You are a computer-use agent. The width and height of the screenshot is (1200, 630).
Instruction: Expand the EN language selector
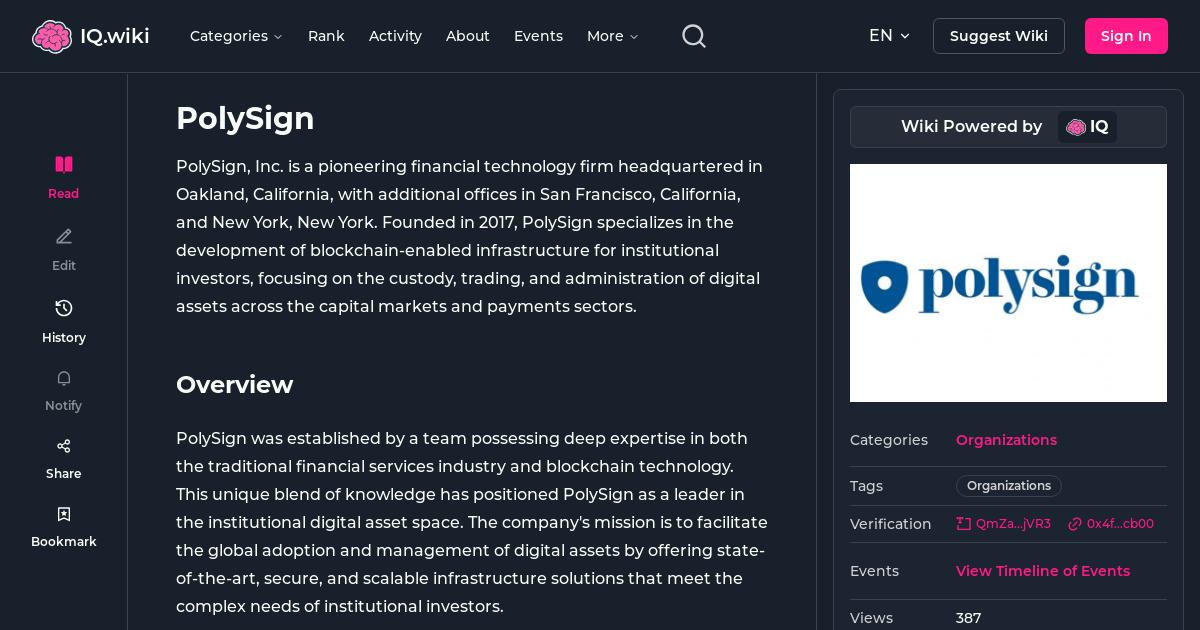889,35
